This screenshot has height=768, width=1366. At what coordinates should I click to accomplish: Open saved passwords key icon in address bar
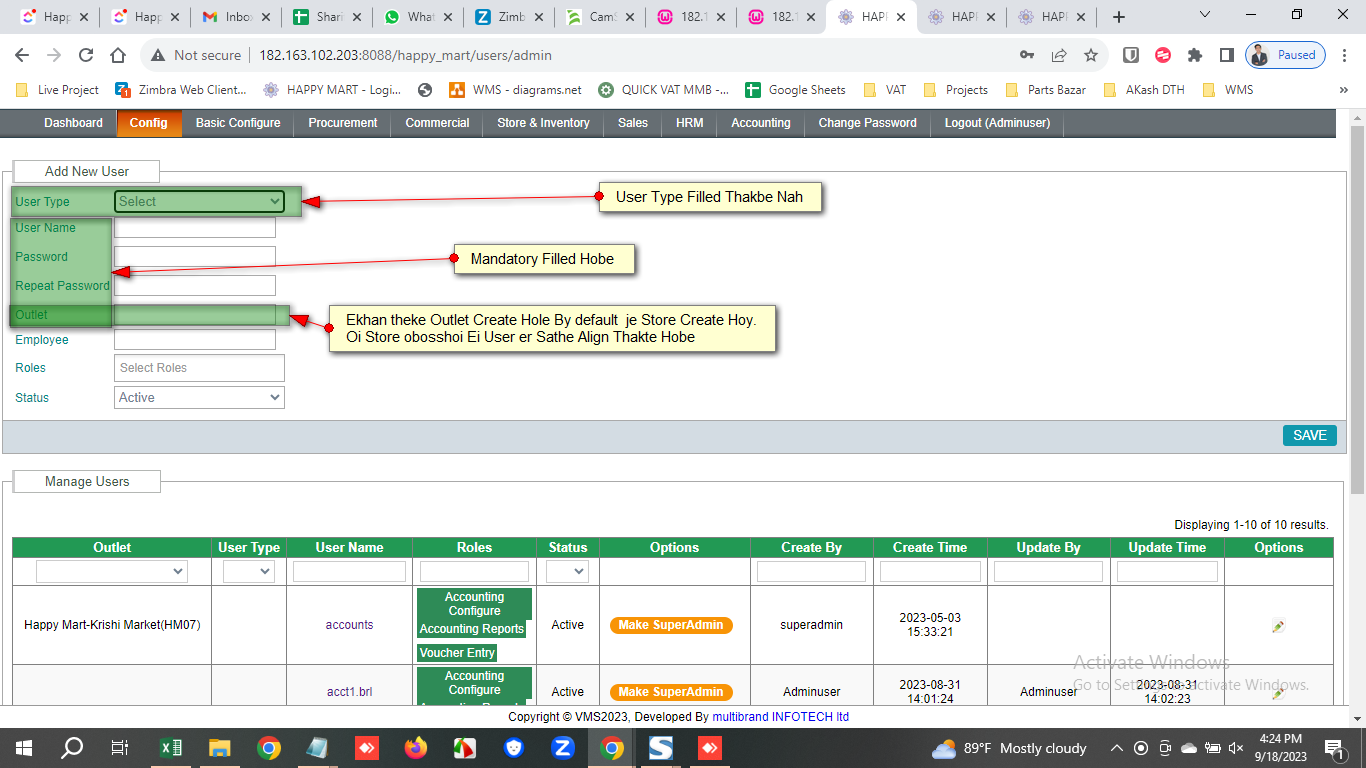1027,55
